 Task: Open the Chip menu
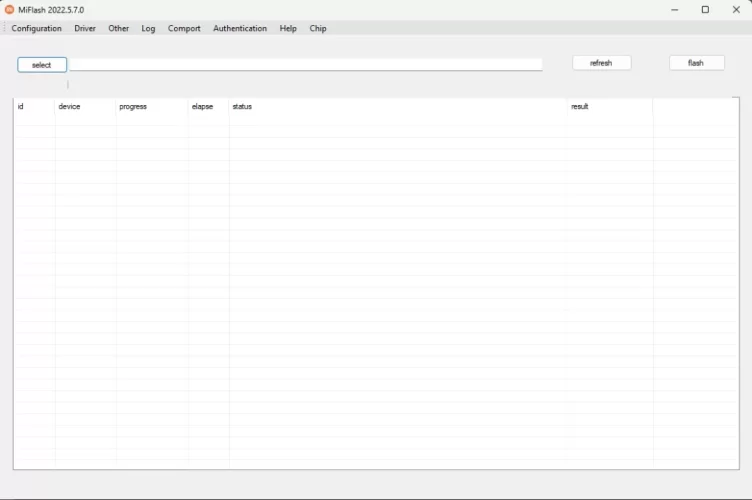(x=318, y=29)
